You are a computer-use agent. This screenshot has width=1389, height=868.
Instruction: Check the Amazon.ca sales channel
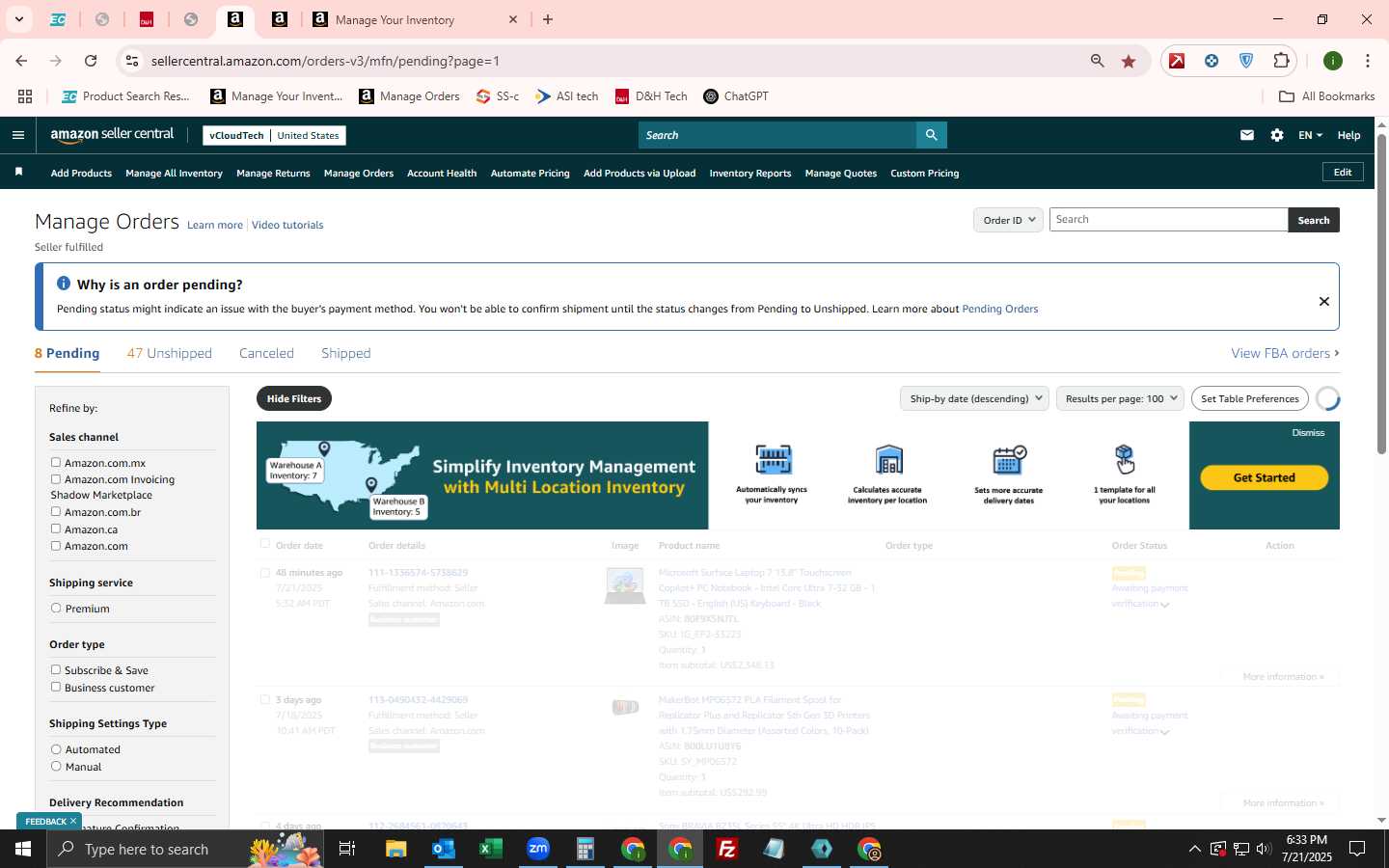(x=56, y=529)
